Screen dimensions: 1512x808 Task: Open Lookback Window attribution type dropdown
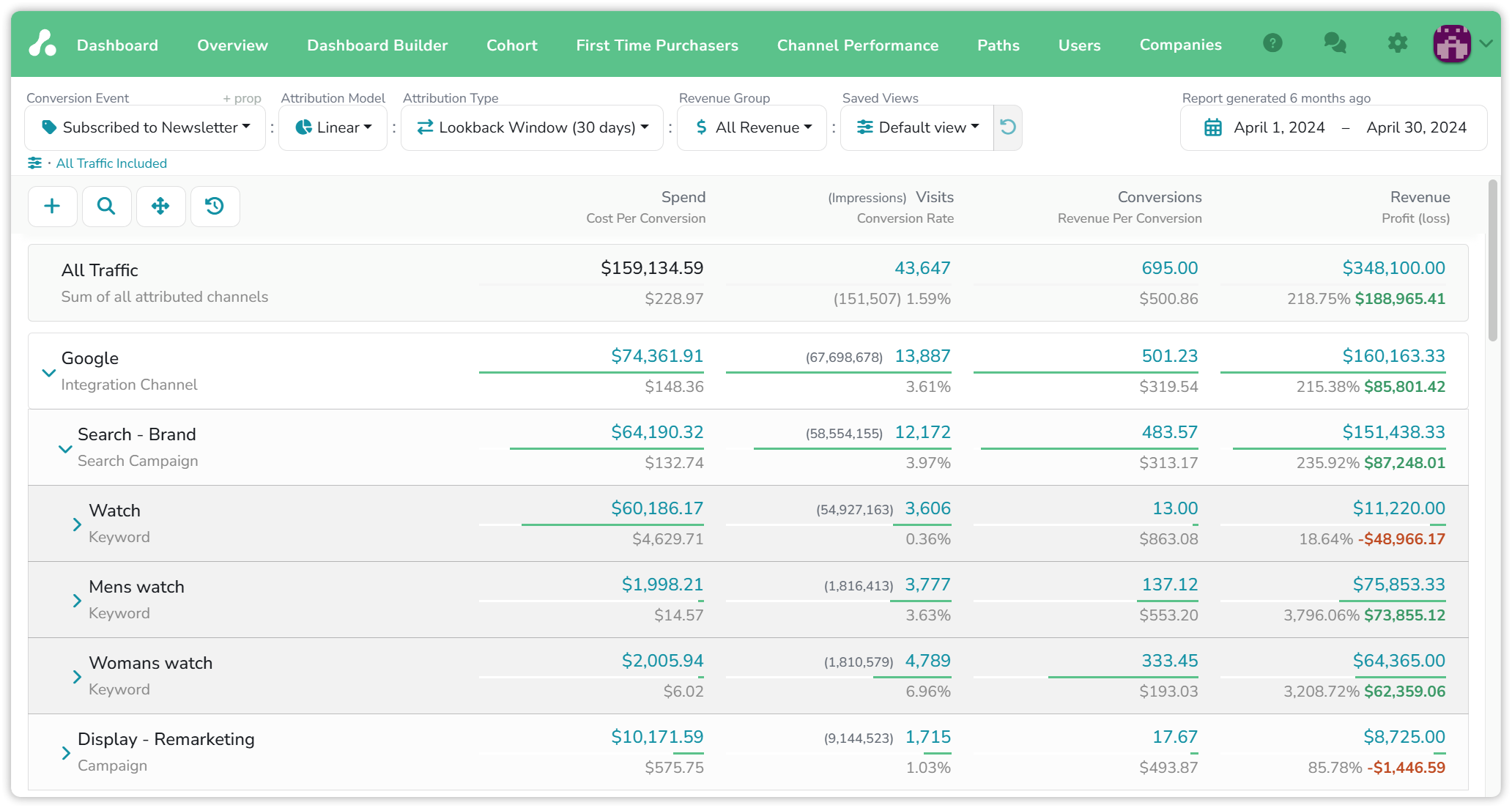coord(532,127)
